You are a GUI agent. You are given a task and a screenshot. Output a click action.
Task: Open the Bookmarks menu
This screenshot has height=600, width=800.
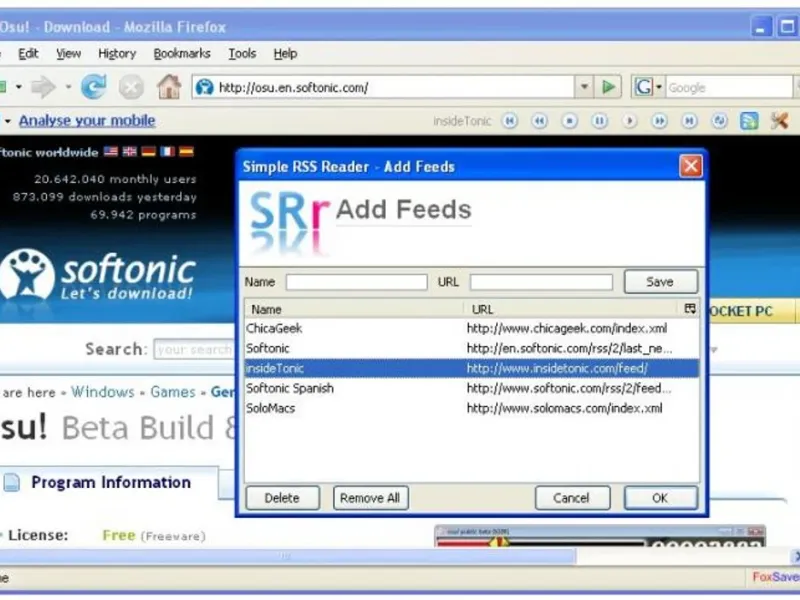pos(182,54)
